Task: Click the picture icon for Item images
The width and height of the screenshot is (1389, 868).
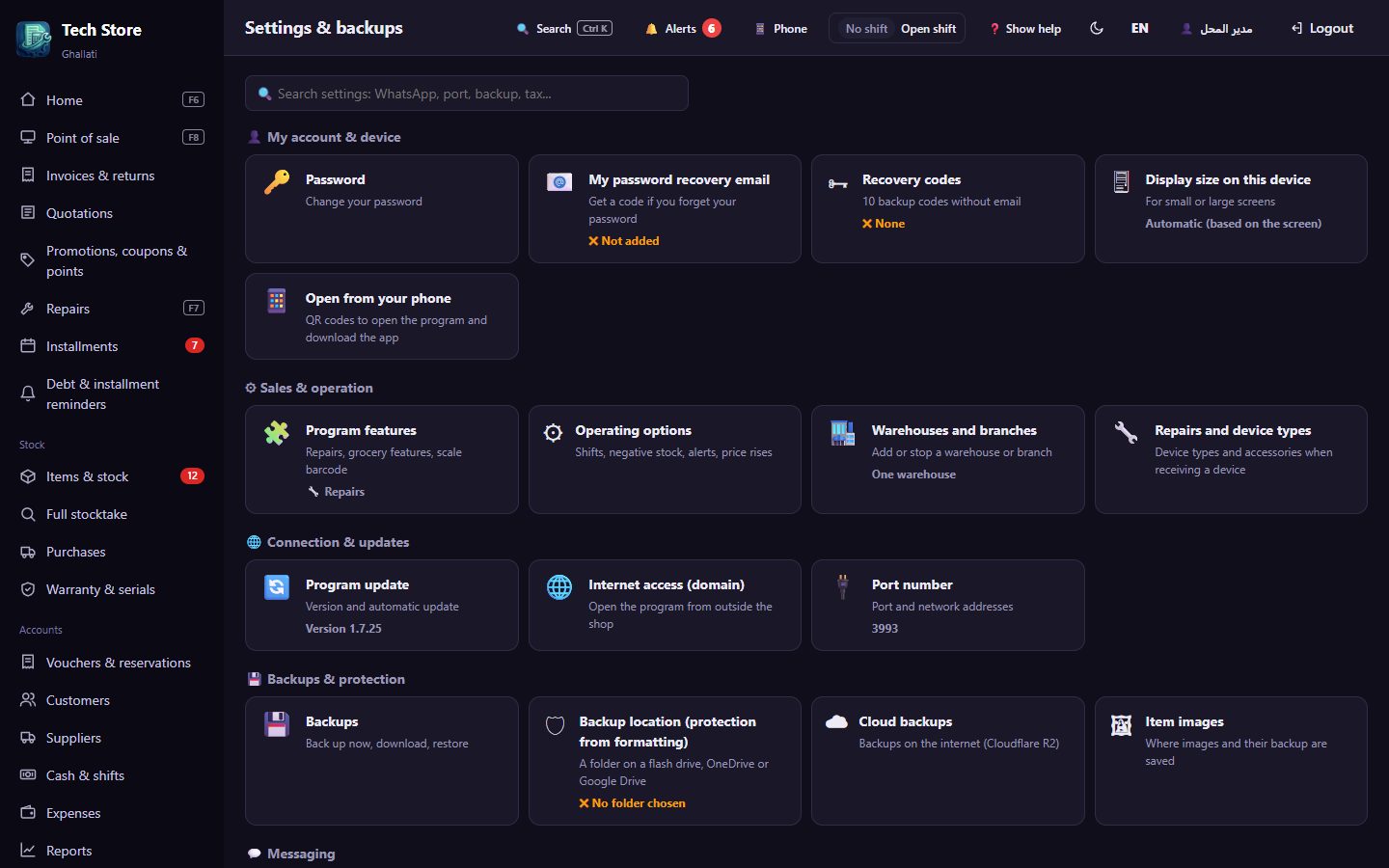Action: [1121, 725]
